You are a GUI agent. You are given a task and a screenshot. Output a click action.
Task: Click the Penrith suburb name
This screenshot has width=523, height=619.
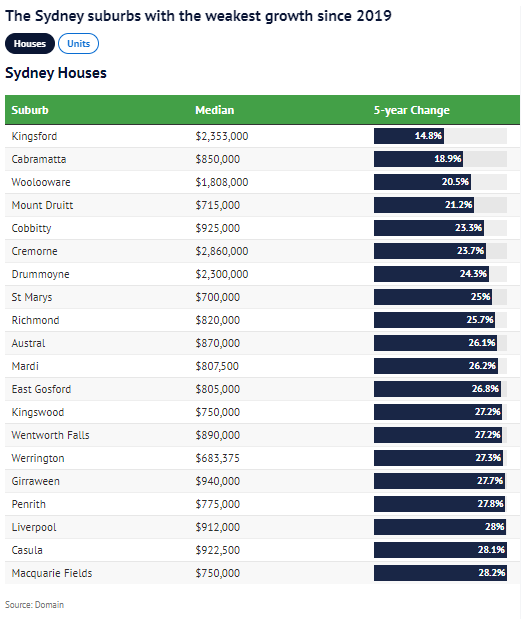pos(28,504)
